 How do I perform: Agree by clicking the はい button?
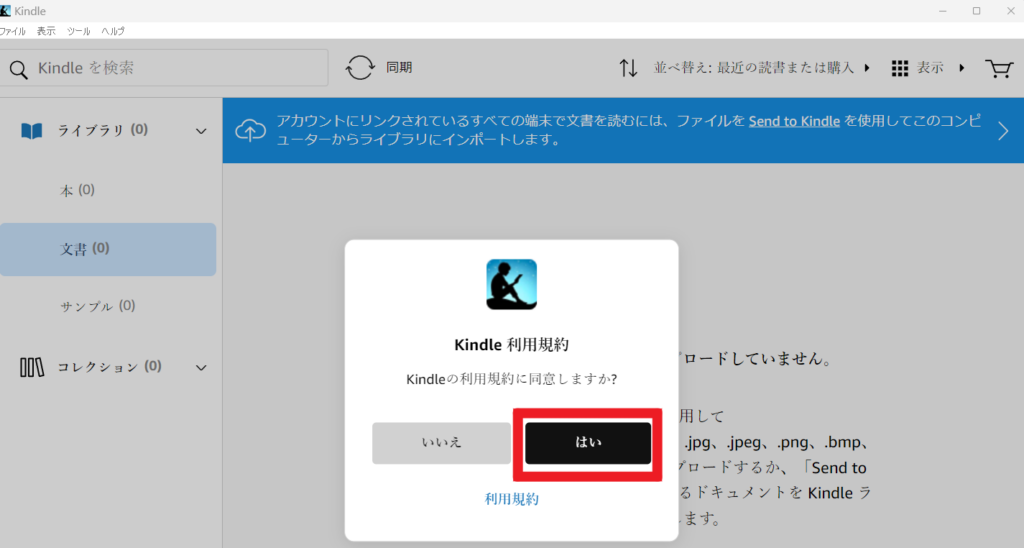pyautogui.click(x=588, y=443)
